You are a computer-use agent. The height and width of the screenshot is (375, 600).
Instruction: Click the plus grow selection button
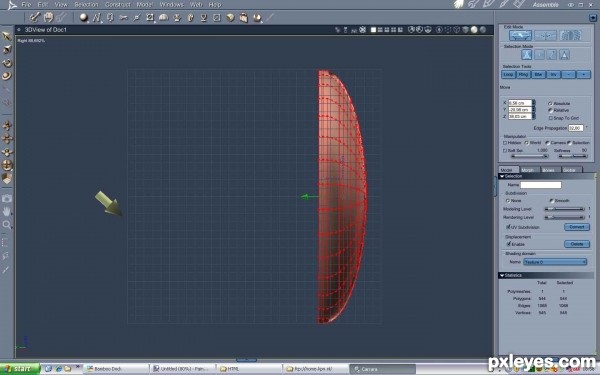click(584, 75)
